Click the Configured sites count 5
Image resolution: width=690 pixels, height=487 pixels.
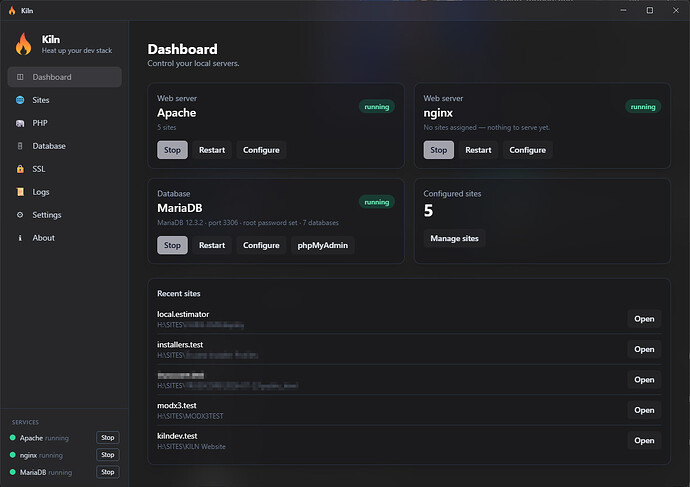tap(428, 211)
